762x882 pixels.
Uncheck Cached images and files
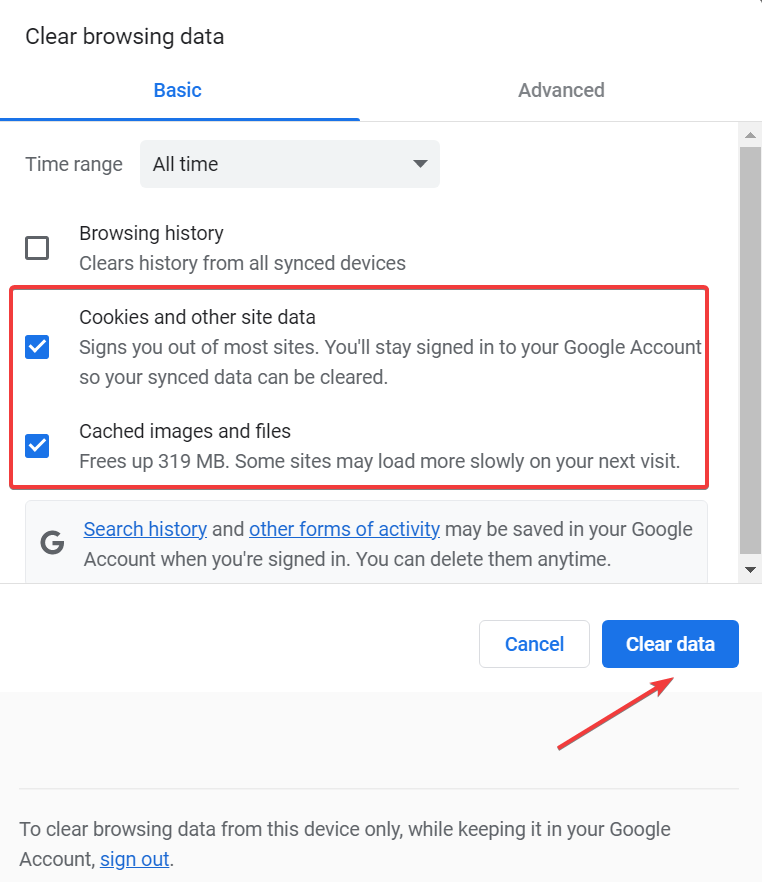(x=37, y=446)
